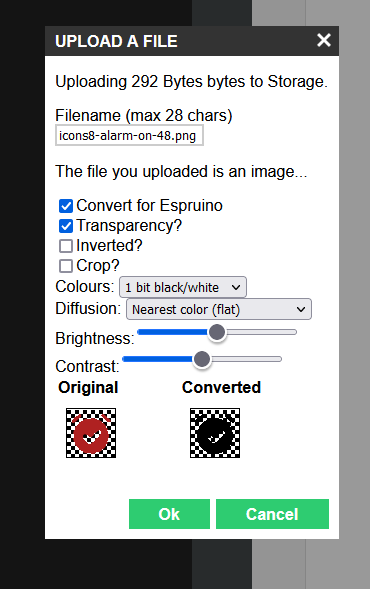Close the Upload a File dialog
The image size is (370, 589).
pos(323,40)
